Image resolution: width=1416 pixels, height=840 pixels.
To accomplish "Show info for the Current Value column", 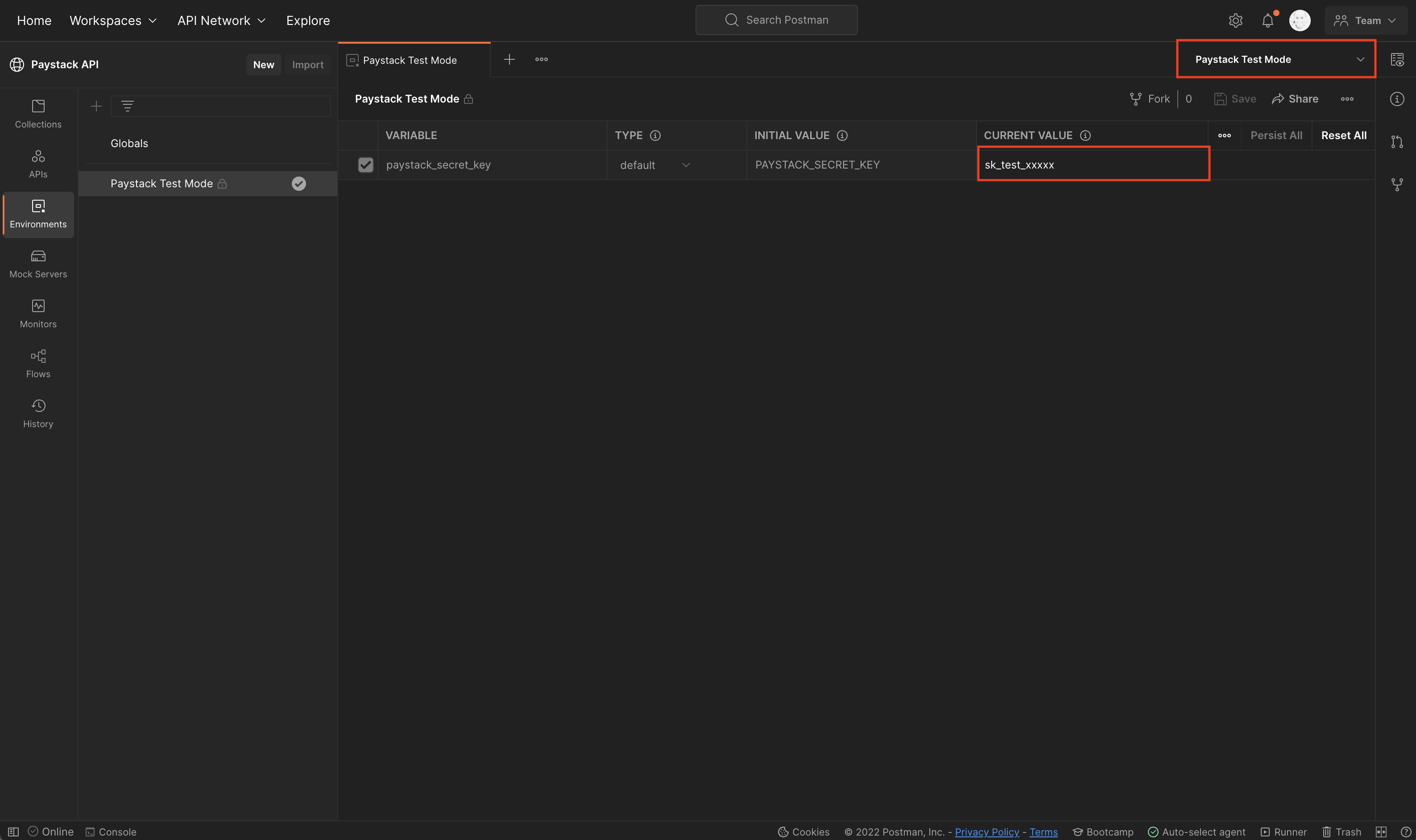I will 1085,135.
